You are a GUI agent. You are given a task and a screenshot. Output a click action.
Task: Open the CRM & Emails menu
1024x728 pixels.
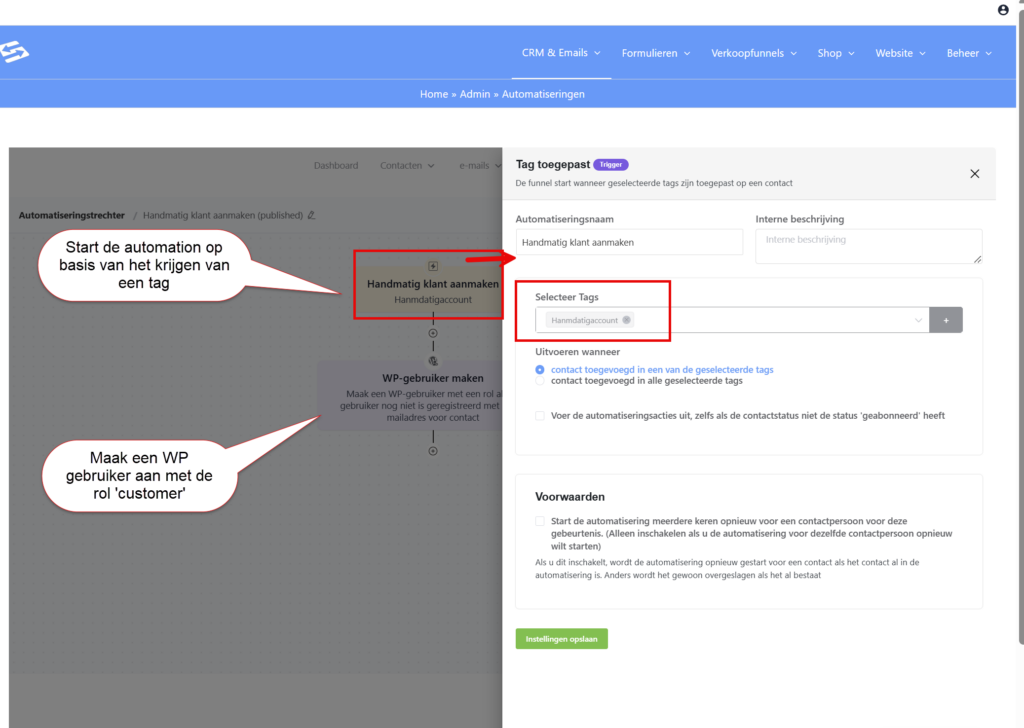tap(561, 53)
